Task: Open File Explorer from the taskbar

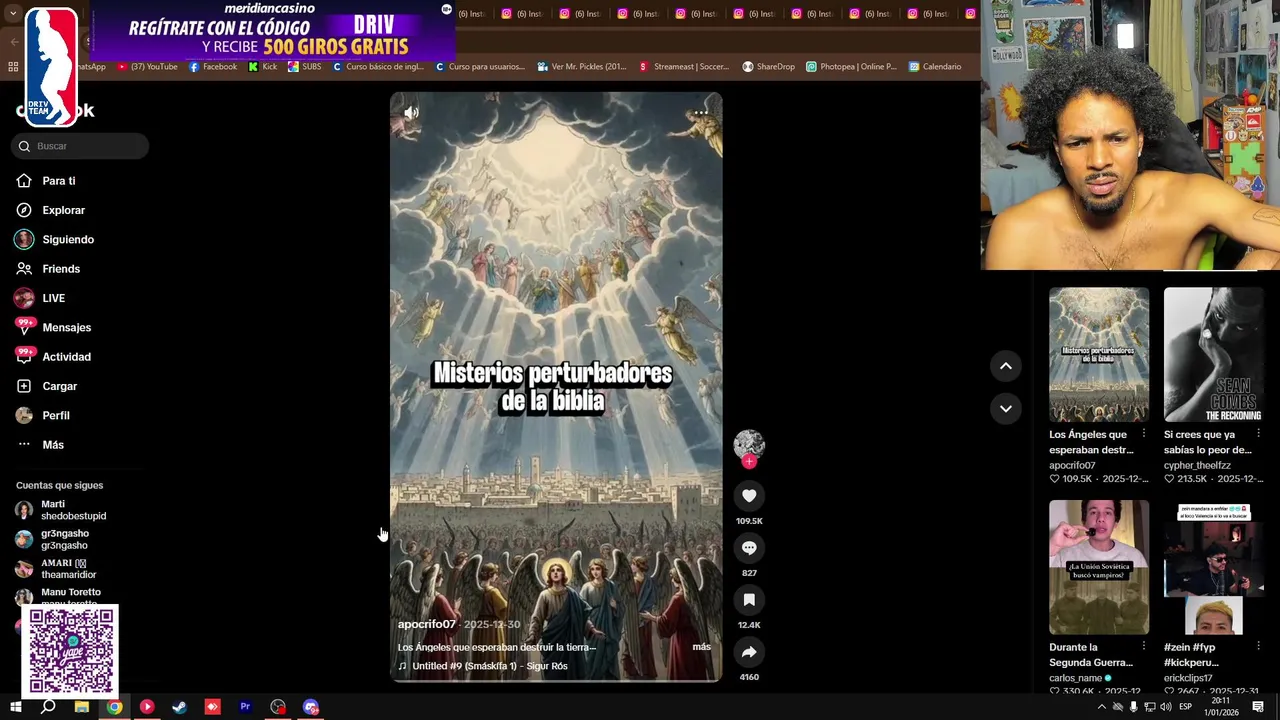Action: (82, 707)
